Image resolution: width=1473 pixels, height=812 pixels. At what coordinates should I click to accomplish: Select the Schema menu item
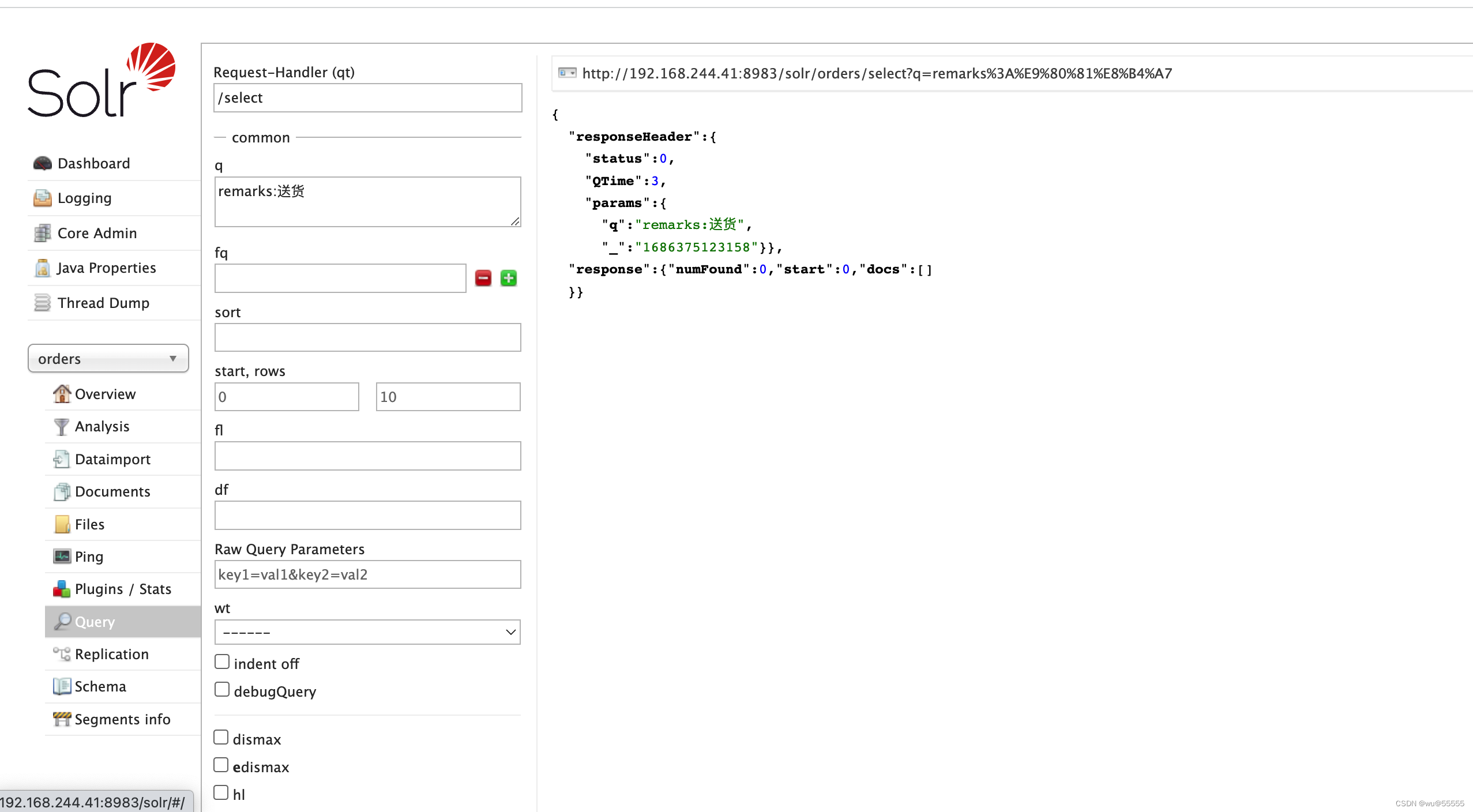101,687
